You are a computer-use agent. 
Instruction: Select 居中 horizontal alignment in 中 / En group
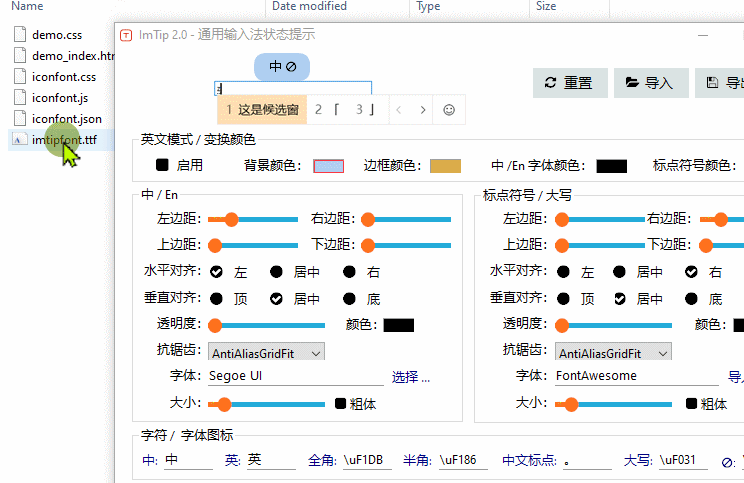276,272
